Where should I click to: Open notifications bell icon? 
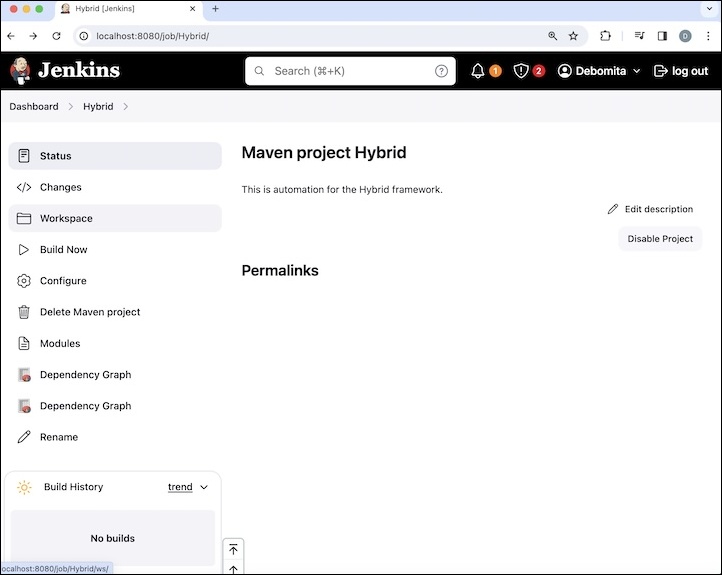(478, 71)
